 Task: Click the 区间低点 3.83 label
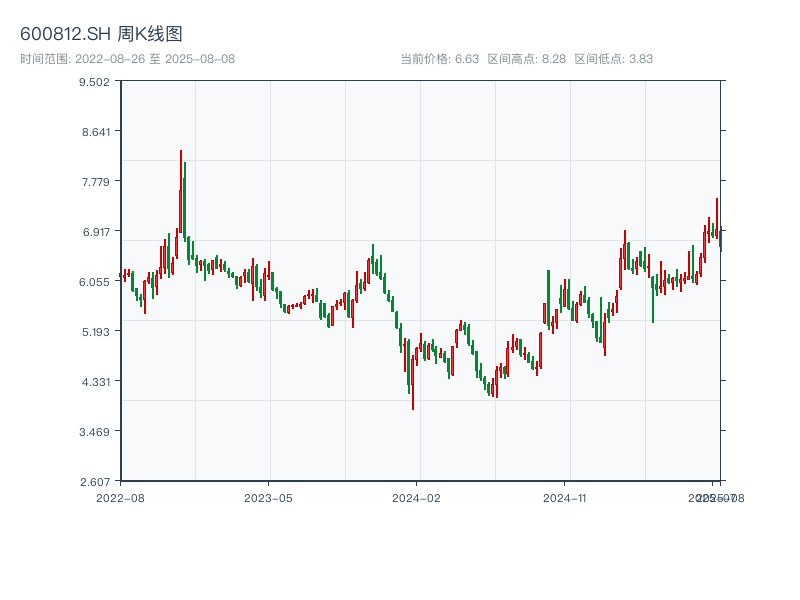tap(613, 59)
